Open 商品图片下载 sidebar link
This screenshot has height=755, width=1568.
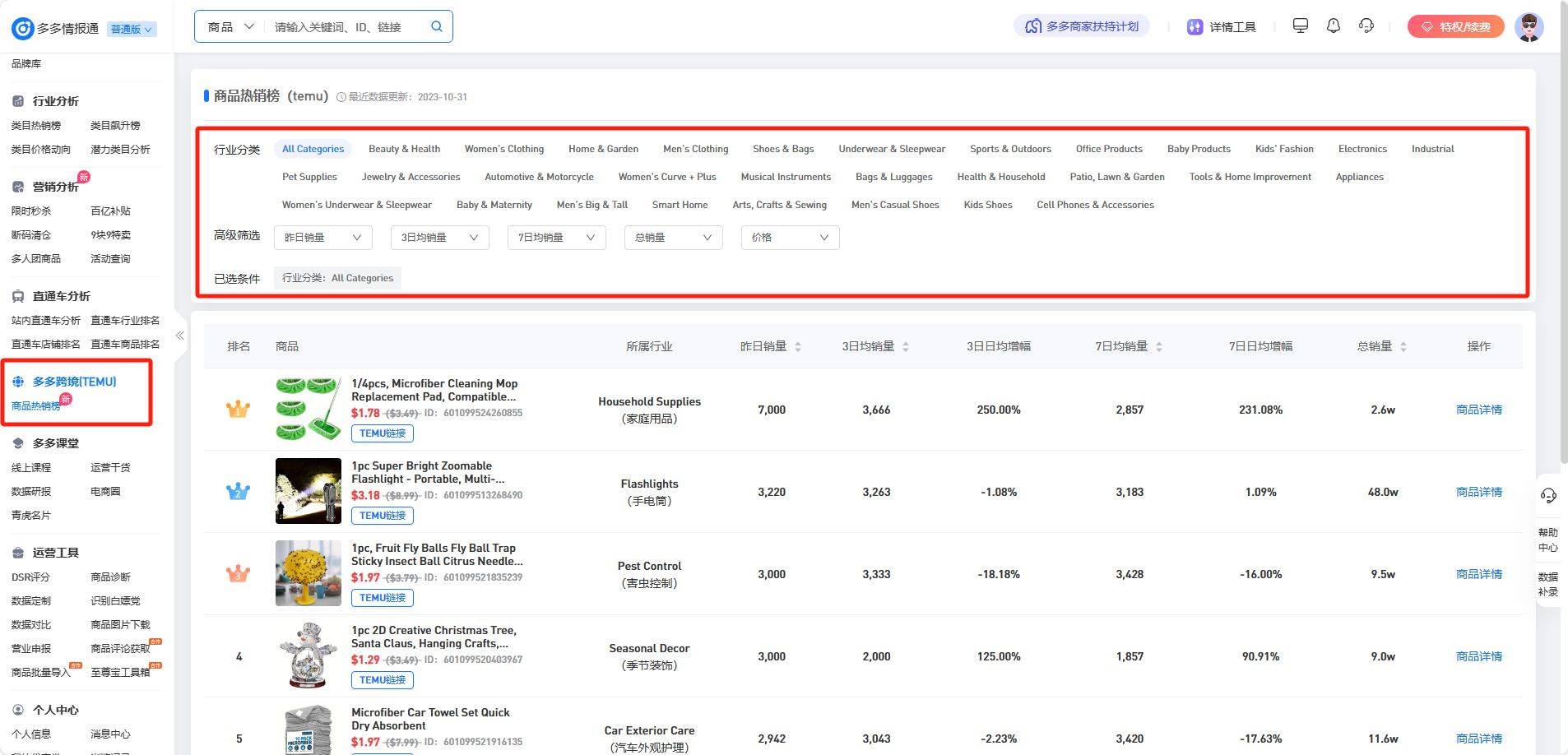120,625
